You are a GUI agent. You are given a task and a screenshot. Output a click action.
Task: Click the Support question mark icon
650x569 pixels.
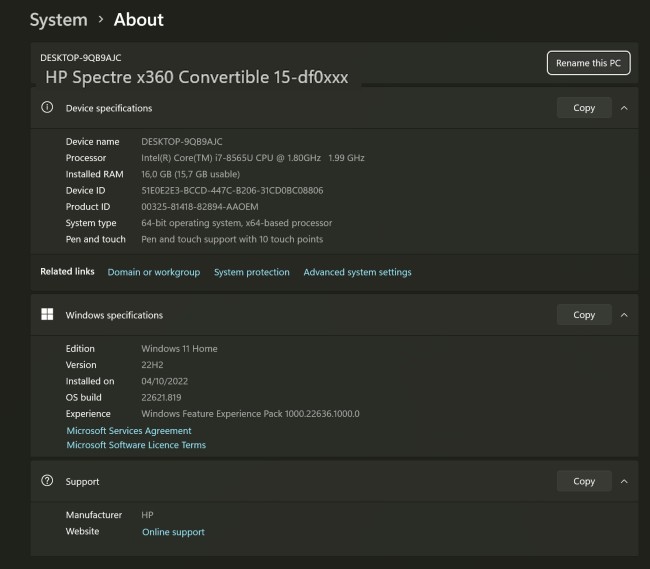[x=47, y=481]
